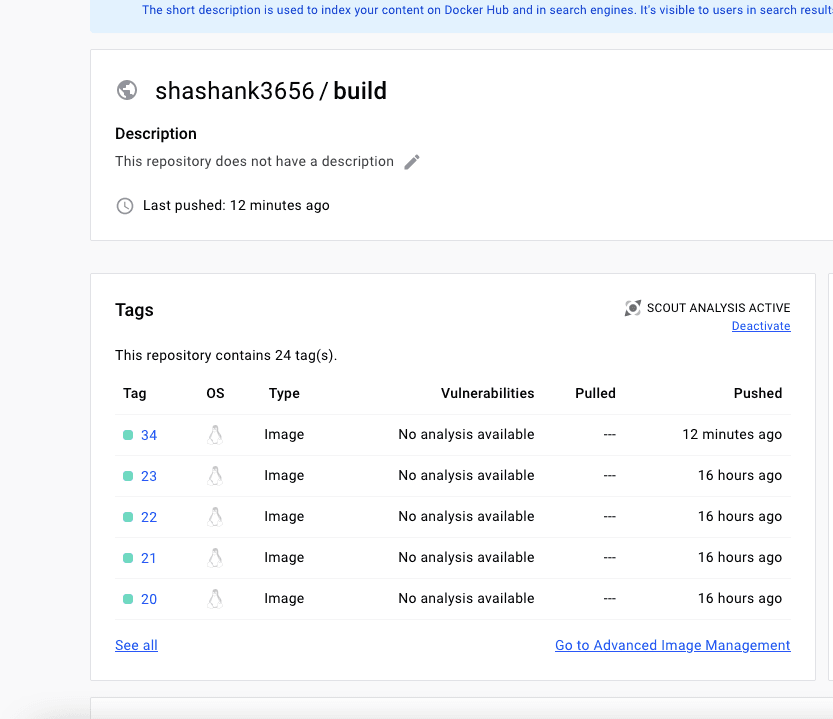Image resolution: width=833 pixels, height=719 pixels.
Task: Deactivate Scout analysis
Action: (x=761, y=326)
